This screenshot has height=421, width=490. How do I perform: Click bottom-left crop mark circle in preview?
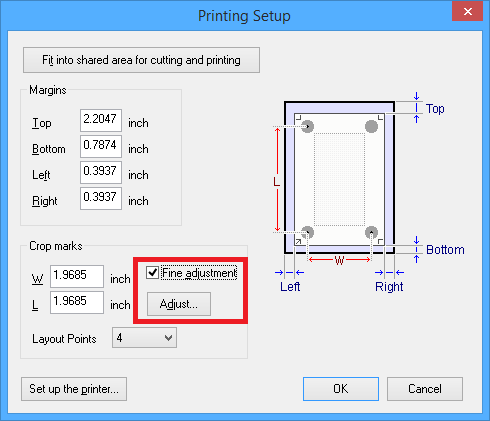point(308,232)
